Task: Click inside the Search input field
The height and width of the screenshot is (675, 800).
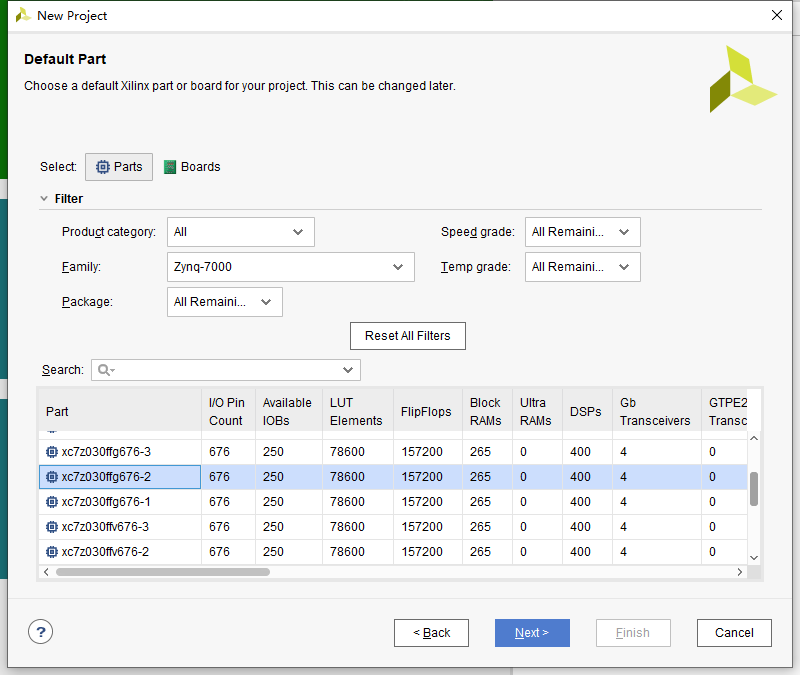Action: pyautogui.click(x=226, y=370)
